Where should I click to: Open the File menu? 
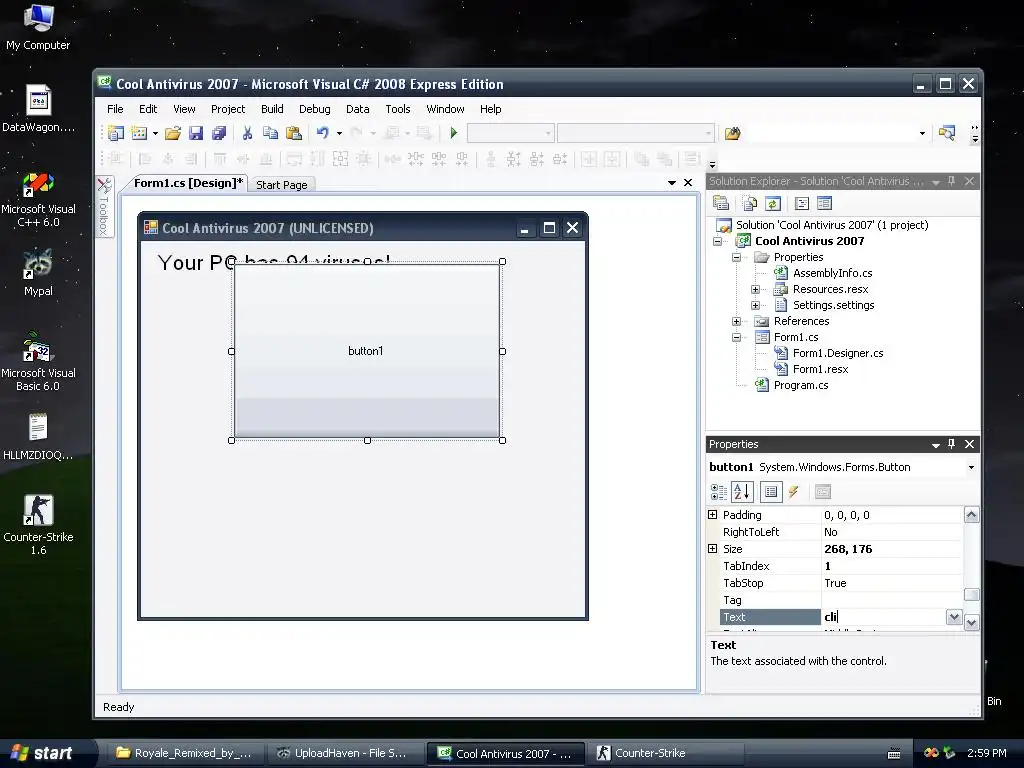tap(115, 109)
